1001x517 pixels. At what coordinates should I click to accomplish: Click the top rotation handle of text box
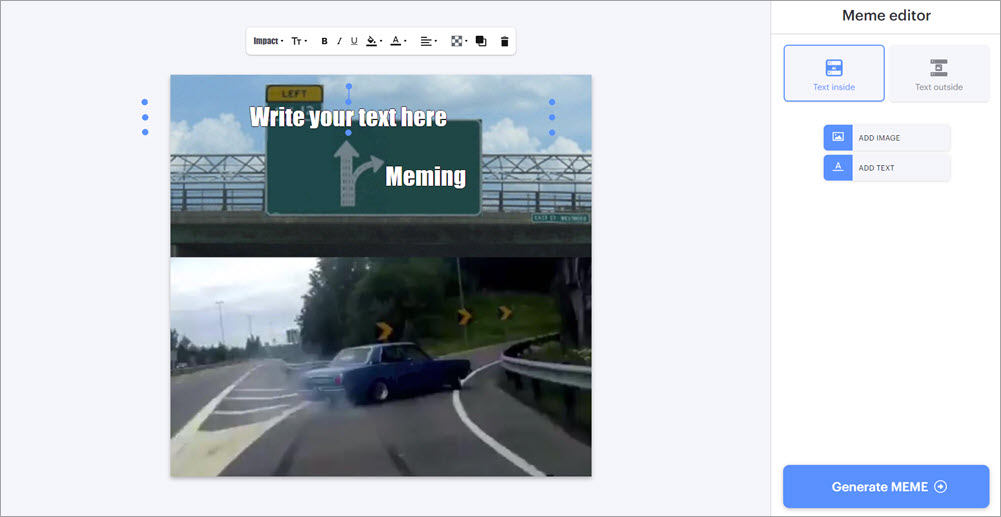[349, 86]
